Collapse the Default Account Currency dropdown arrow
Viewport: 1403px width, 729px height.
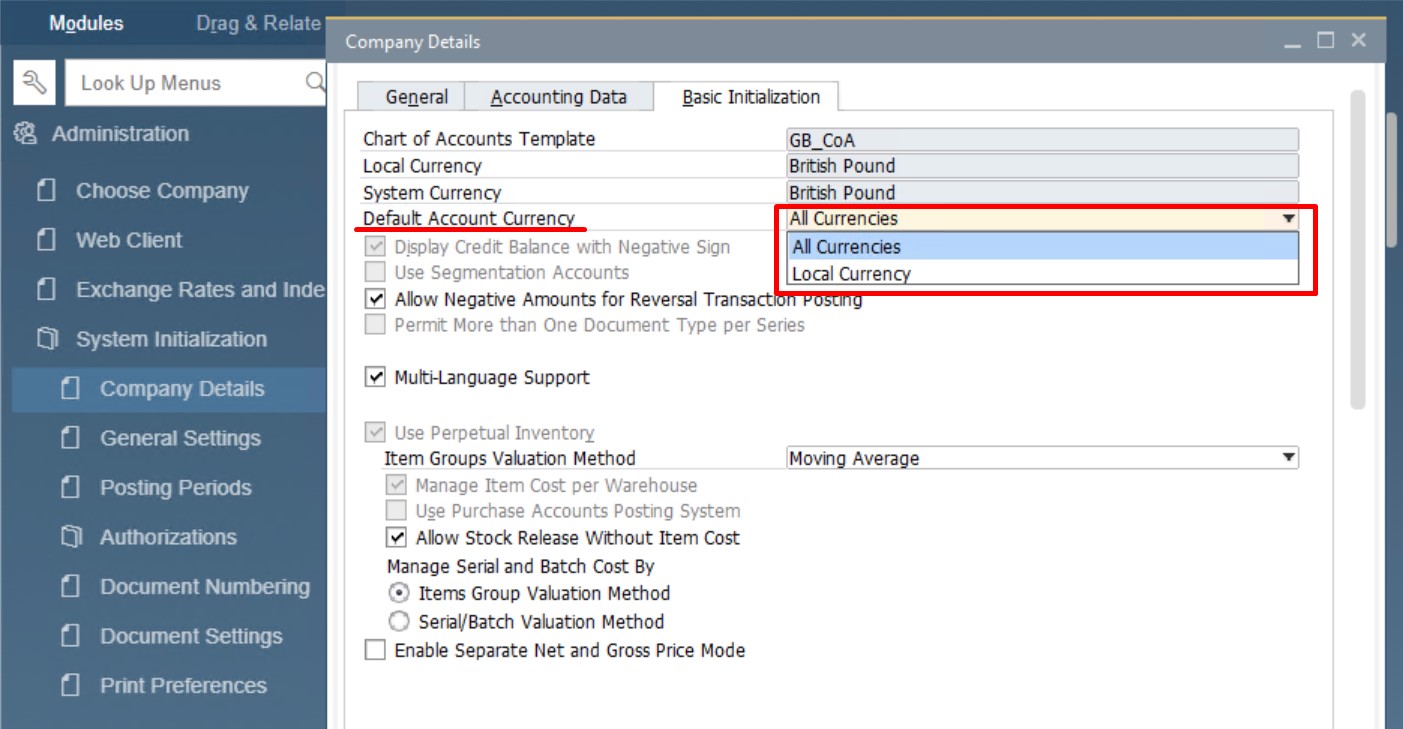[1288, 219]
